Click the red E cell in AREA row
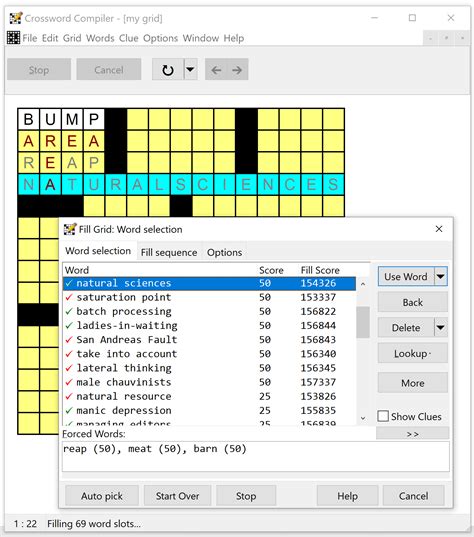This screenshot has width=474, height=537. coord(72,141)
